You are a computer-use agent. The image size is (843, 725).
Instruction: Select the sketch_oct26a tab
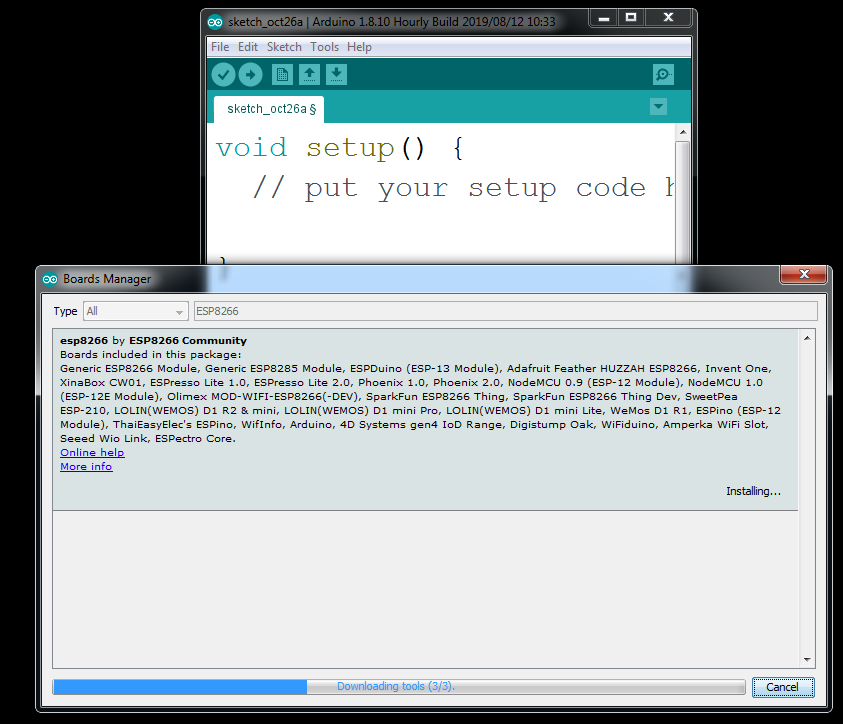[x=269, y=109]
